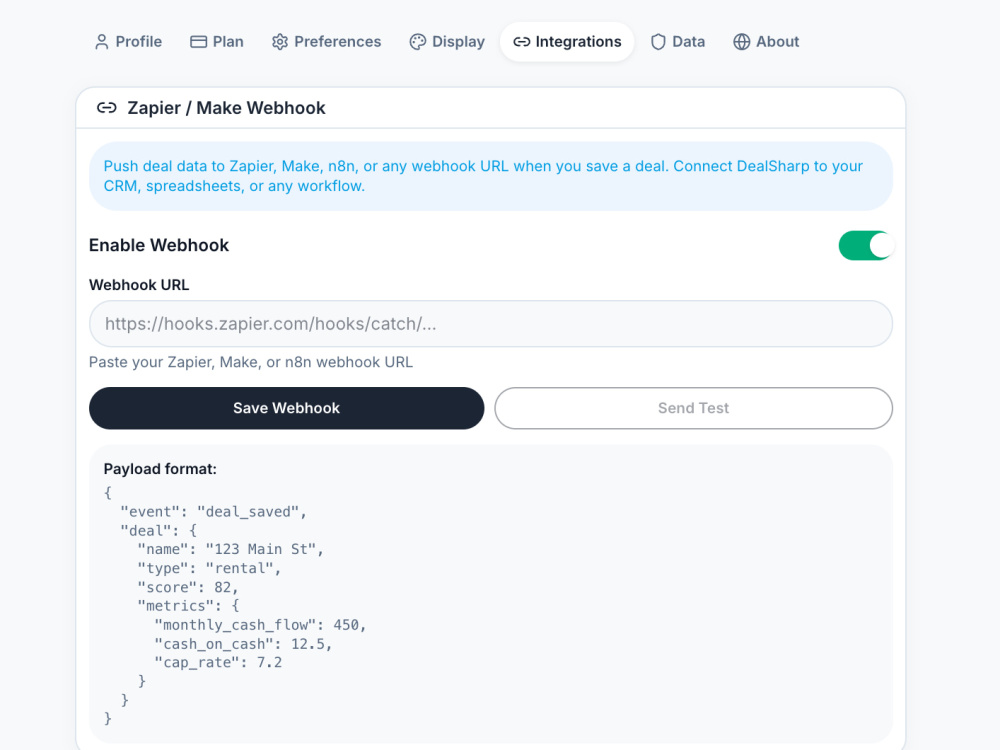Click the Send Test button
This screenshot has height=750, width=1000.
tap(693, 408)
